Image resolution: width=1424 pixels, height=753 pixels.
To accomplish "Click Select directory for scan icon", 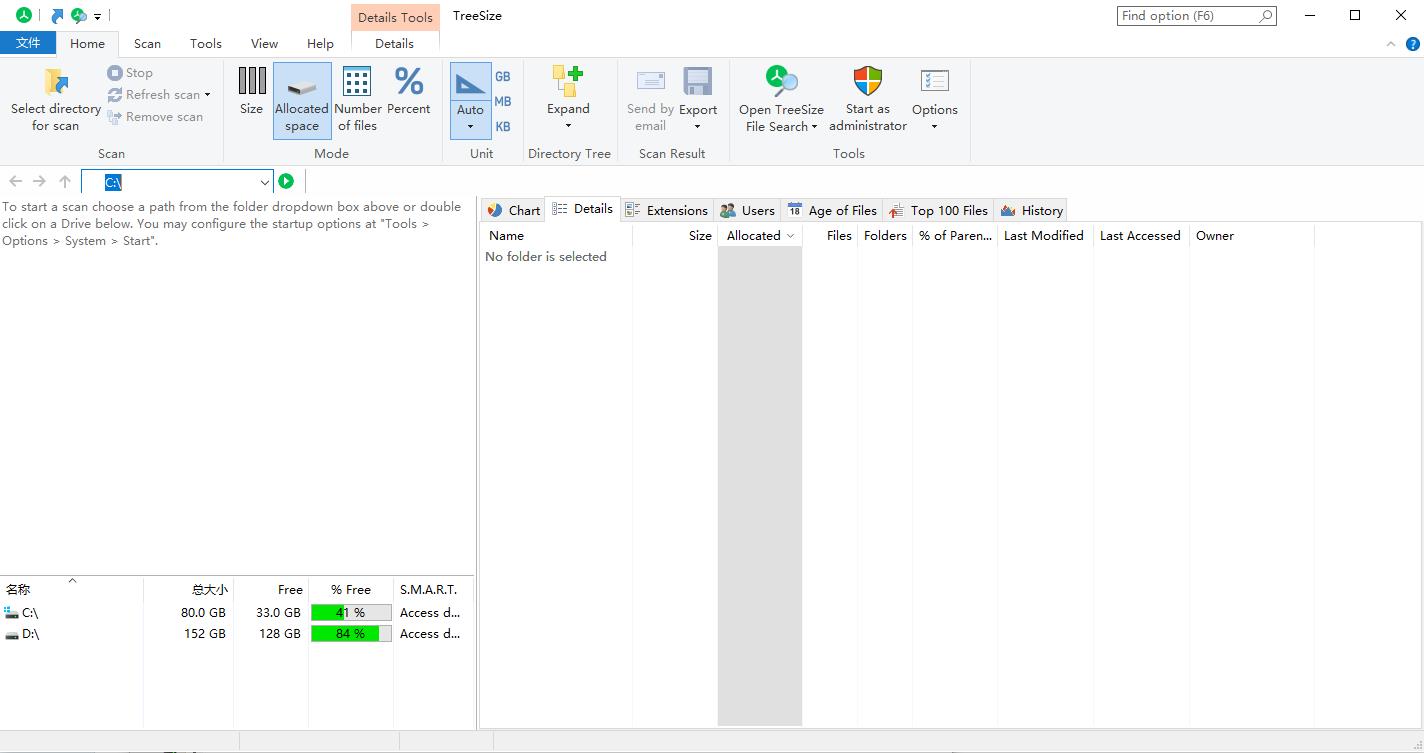I will pos(56,81).
